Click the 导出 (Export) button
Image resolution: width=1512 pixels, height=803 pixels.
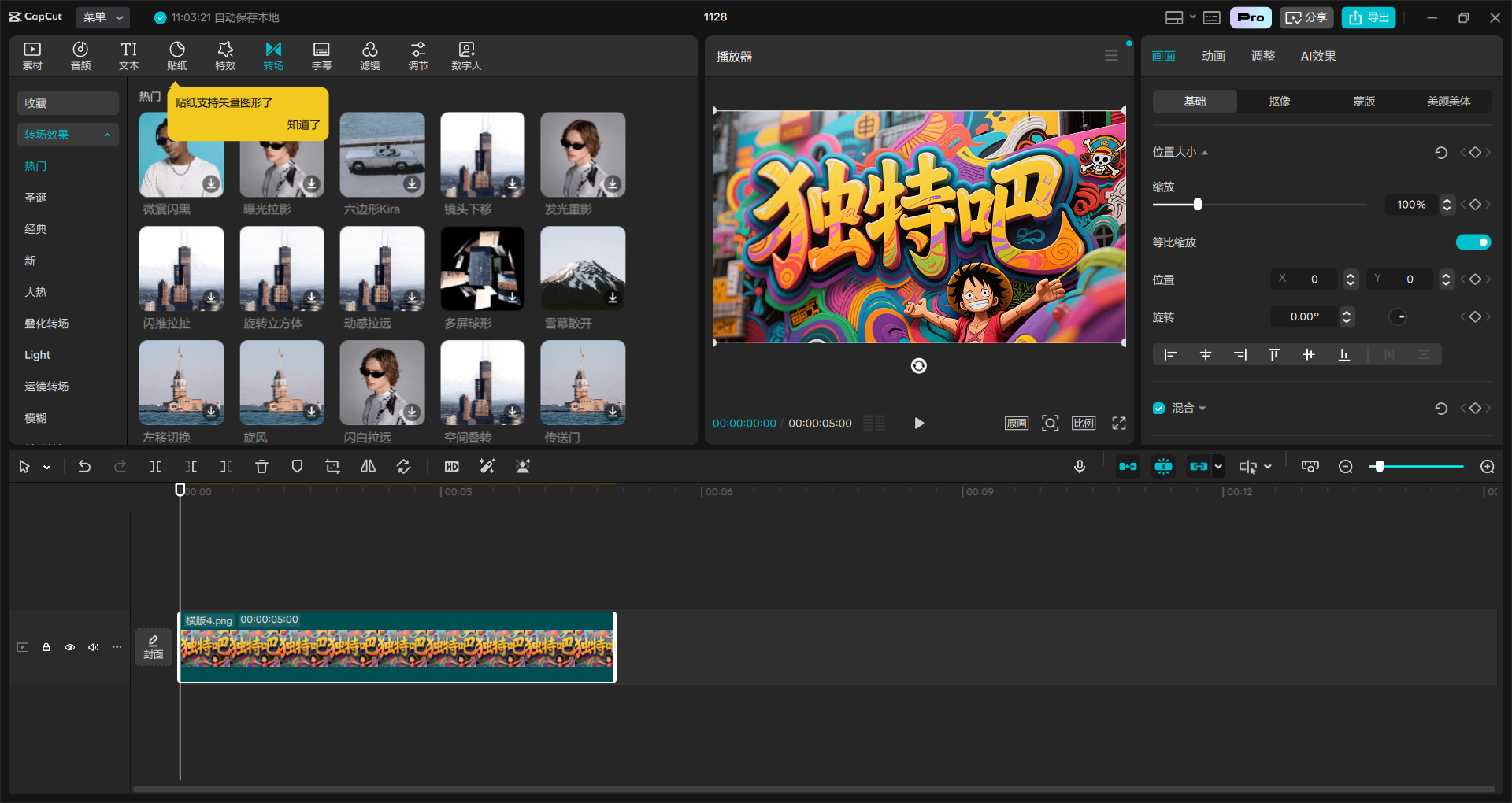(1368, 17)
